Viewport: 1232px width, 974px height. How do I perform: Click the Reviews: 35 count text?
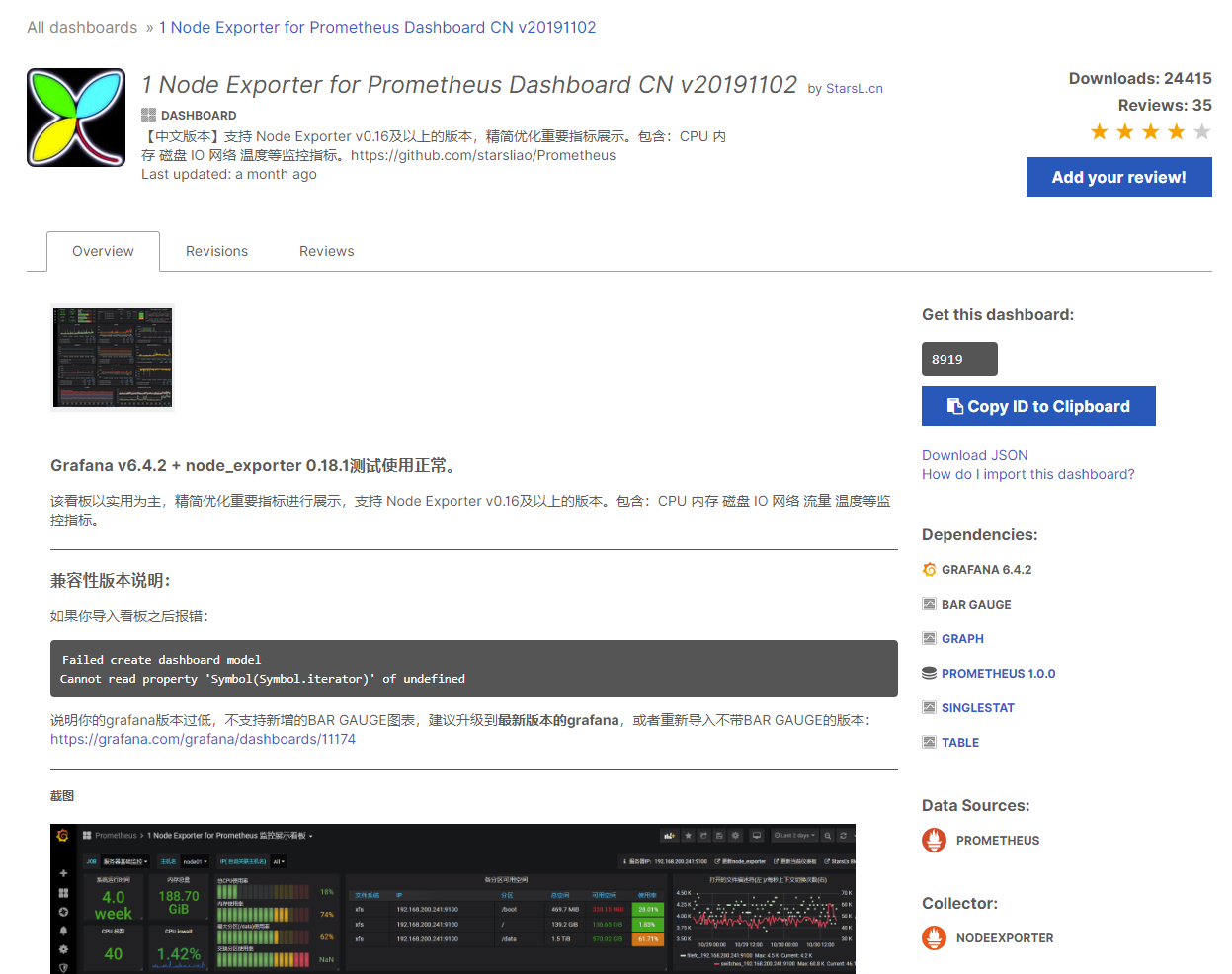click(1165, 106)
